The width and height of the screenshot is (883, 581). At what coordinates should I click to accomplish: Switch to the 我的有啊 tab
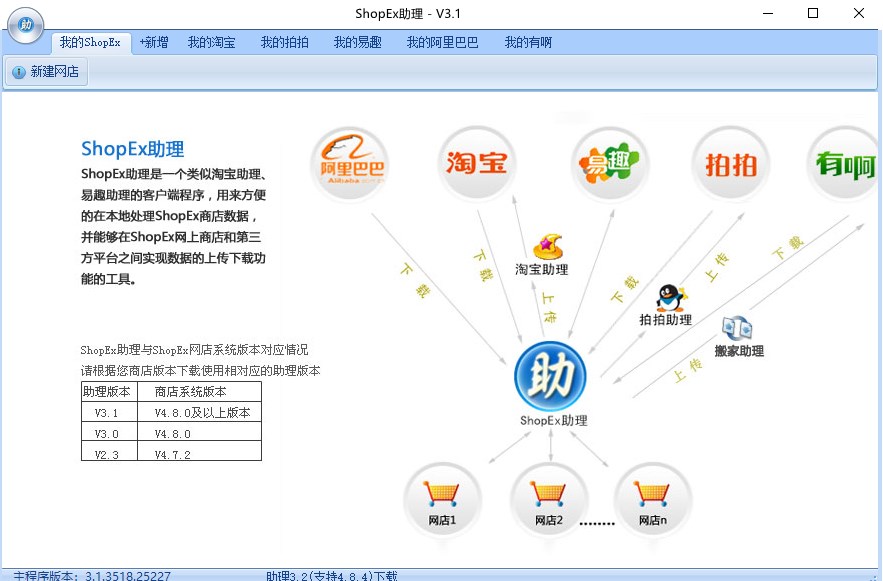point(527,42)
